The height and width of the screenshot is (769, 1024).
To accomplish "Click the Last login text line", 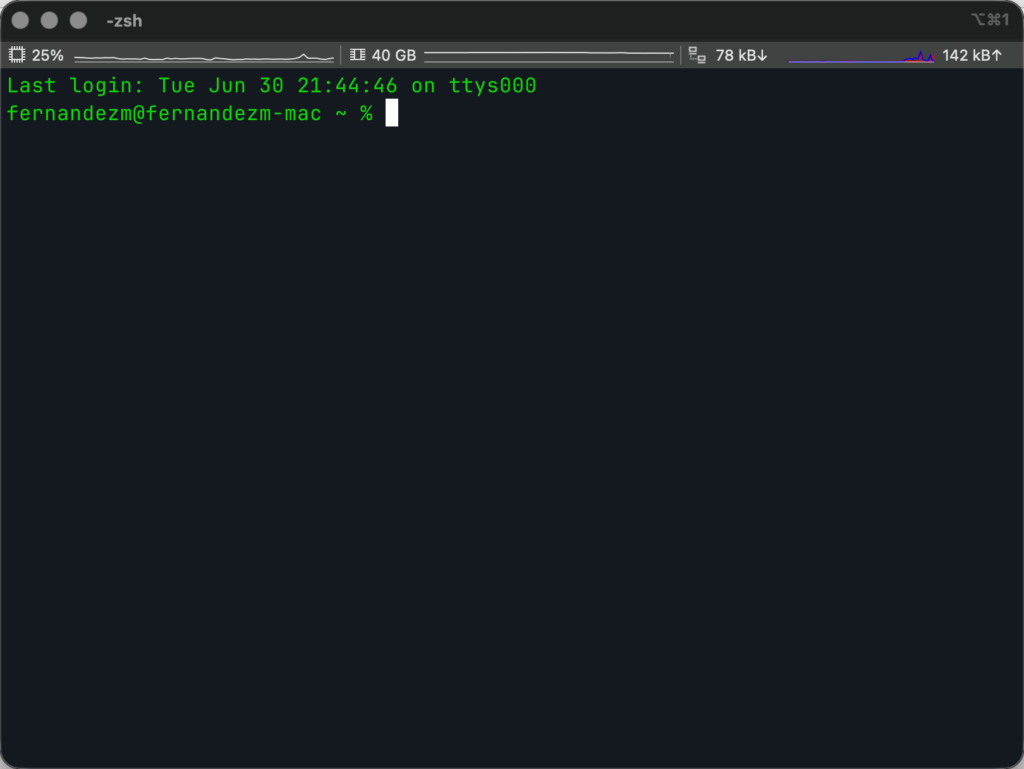I will point(272,86).
